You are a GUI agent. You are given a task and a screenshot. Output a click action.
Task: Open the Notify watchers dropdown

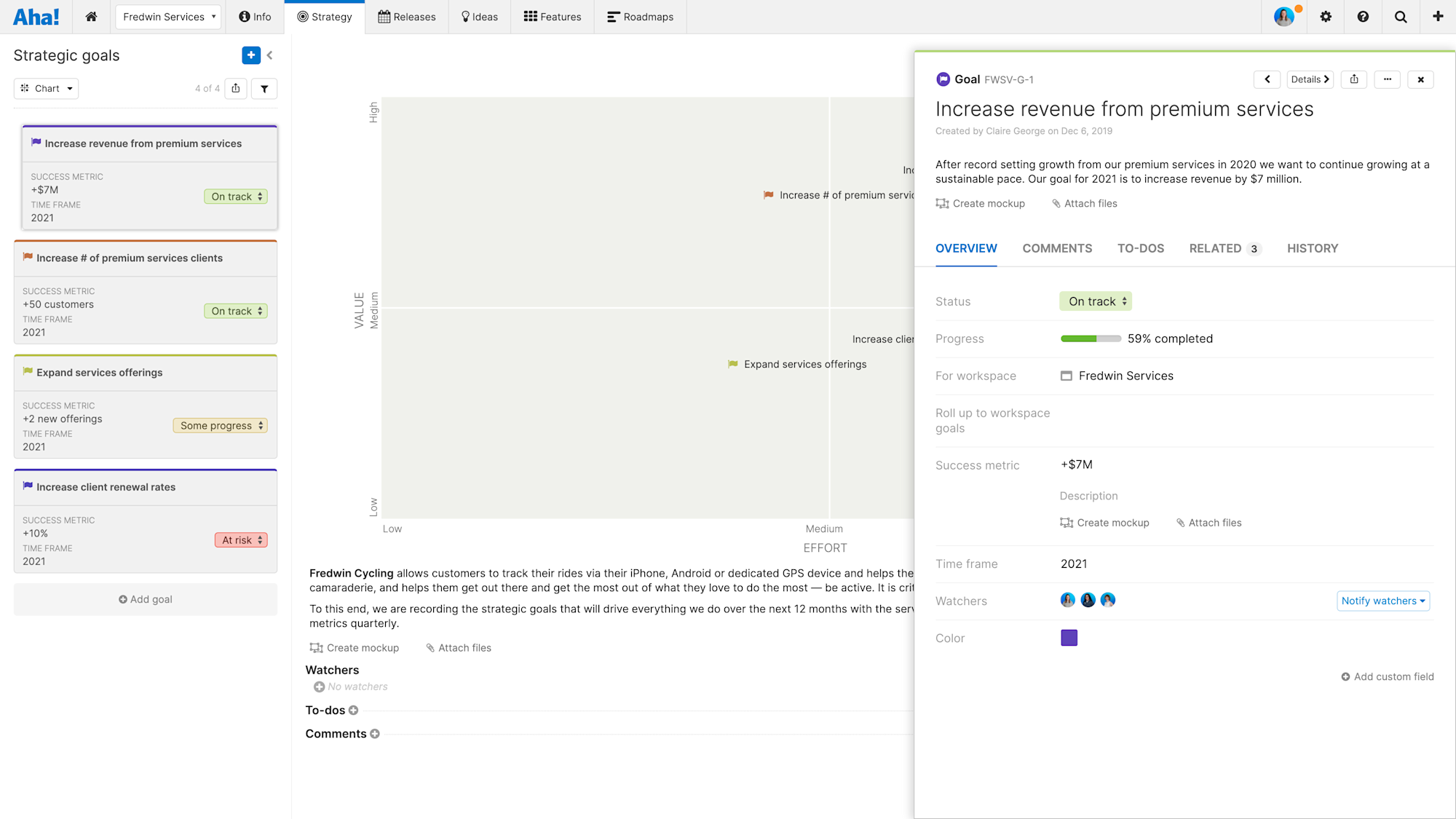click(x=1382, y=601)
